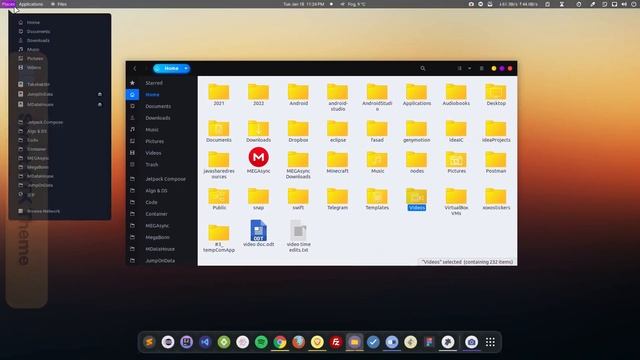
Task: Select the Audiobooks folder
Action: click(456, 92)
